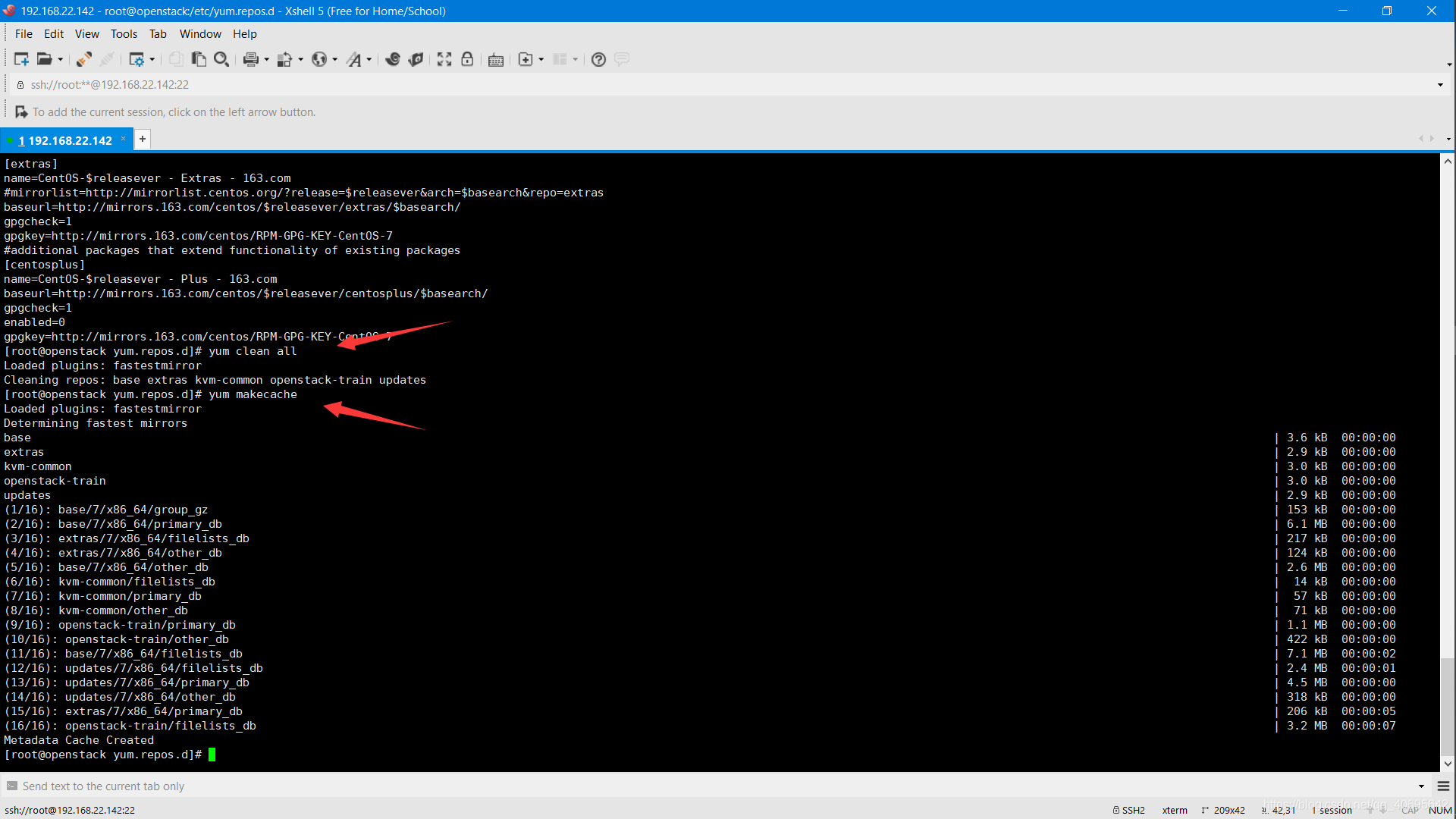The image size is (1456, 819).
Task: Click the '1 session' status bar text
Action: click(x=1332, y=810)
